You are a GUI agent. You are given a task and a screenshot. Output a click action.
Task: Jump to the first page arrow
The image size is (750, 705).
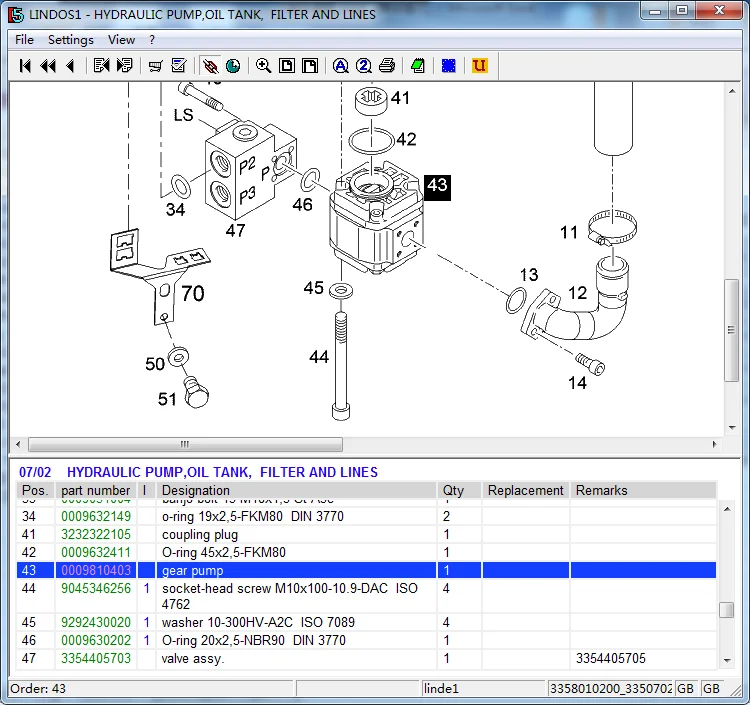coord(25,66)
